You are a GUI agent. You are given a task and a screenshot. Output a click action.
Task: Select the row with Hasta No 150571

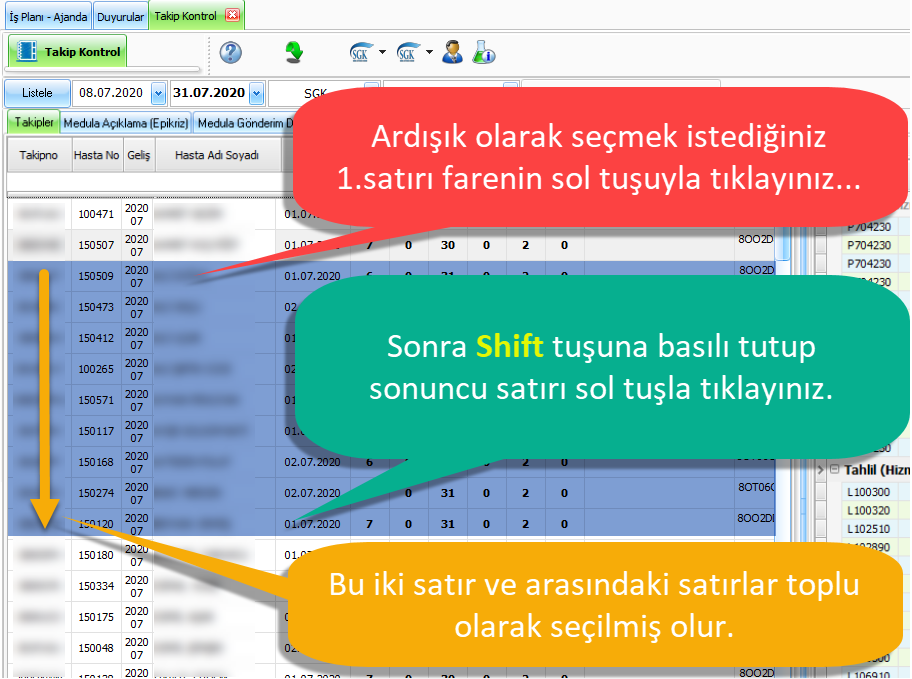[x=391, y=400]
